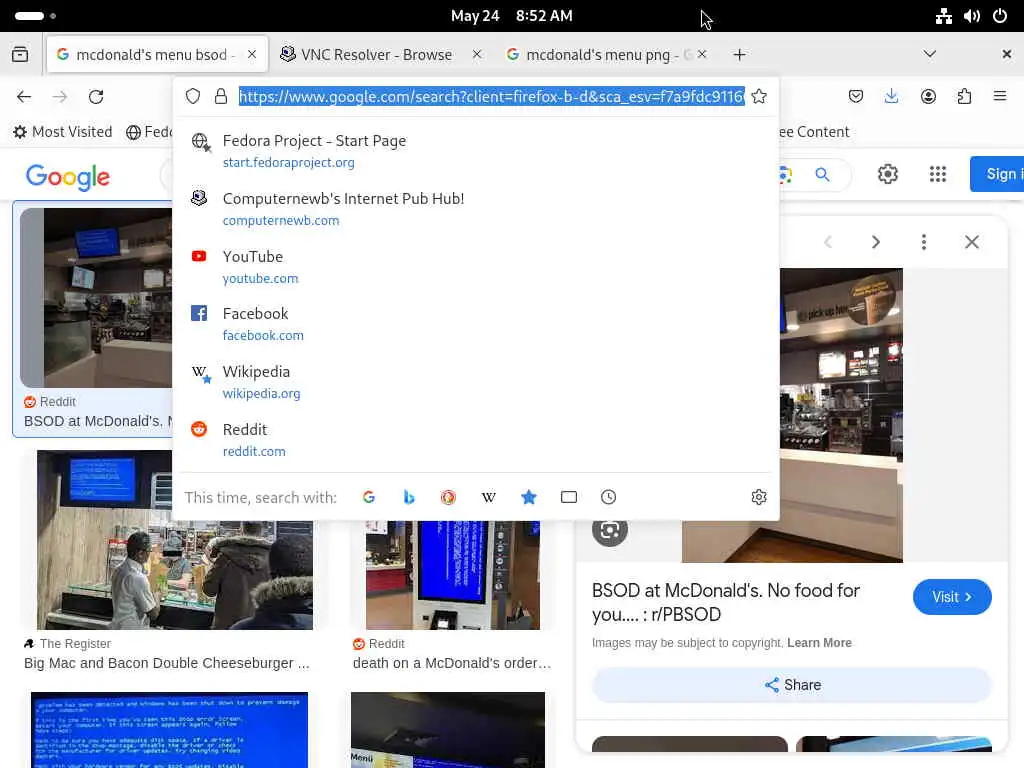
Task: Open Google quick settings gear
Action: point(888,174)
